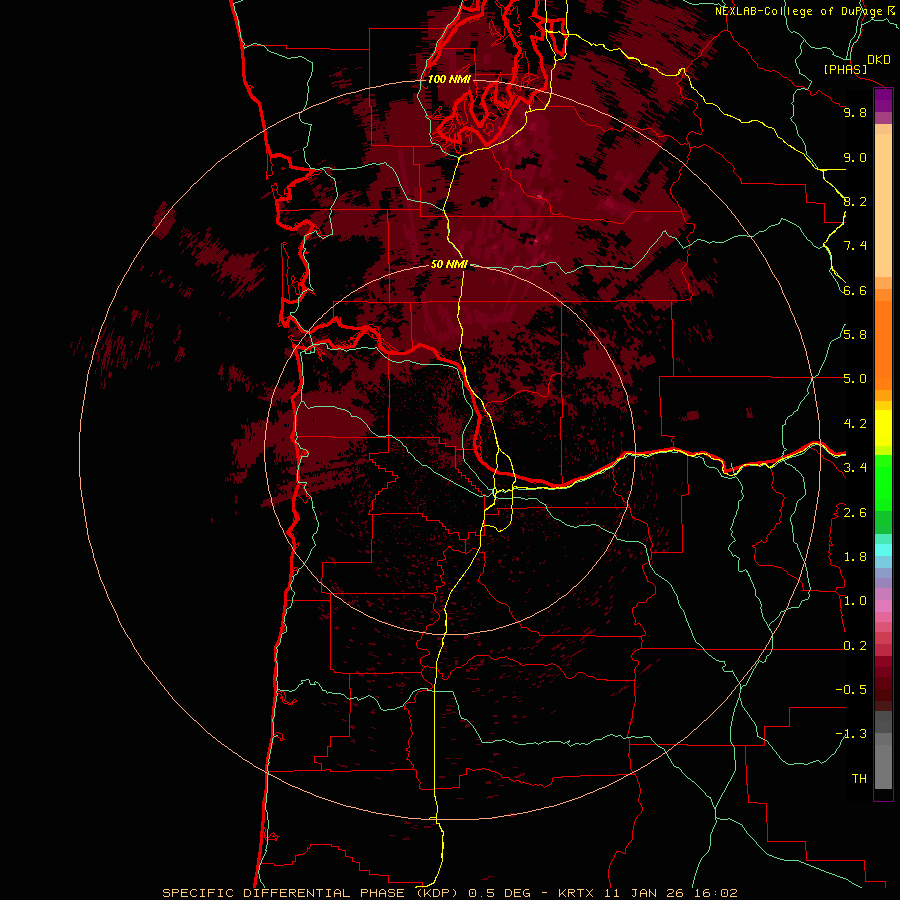Select the 5.8 scale value
This screenshot has height=900, width=900.
coord(855,335)
